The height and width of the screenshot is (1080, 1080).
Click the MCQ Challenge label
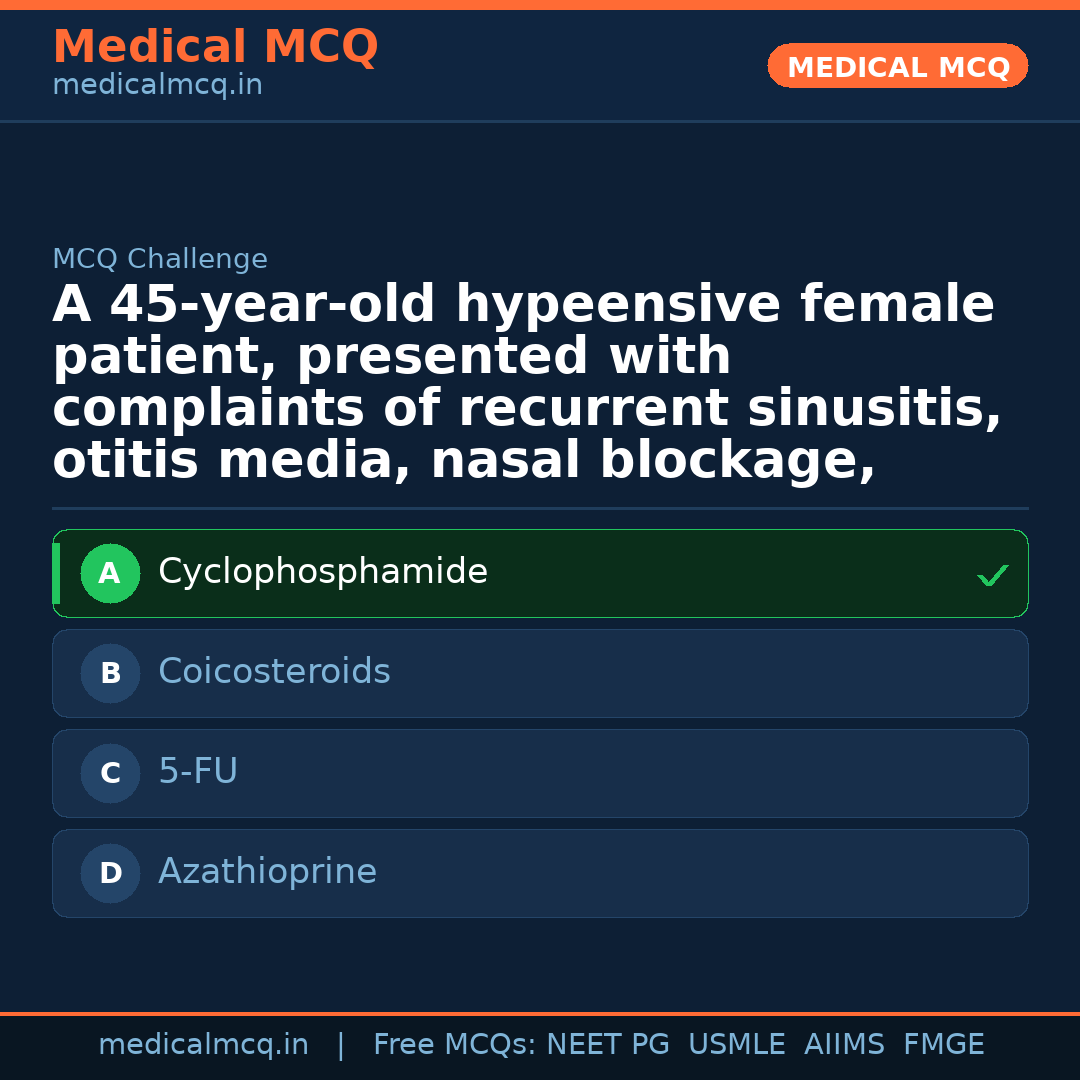160,260
